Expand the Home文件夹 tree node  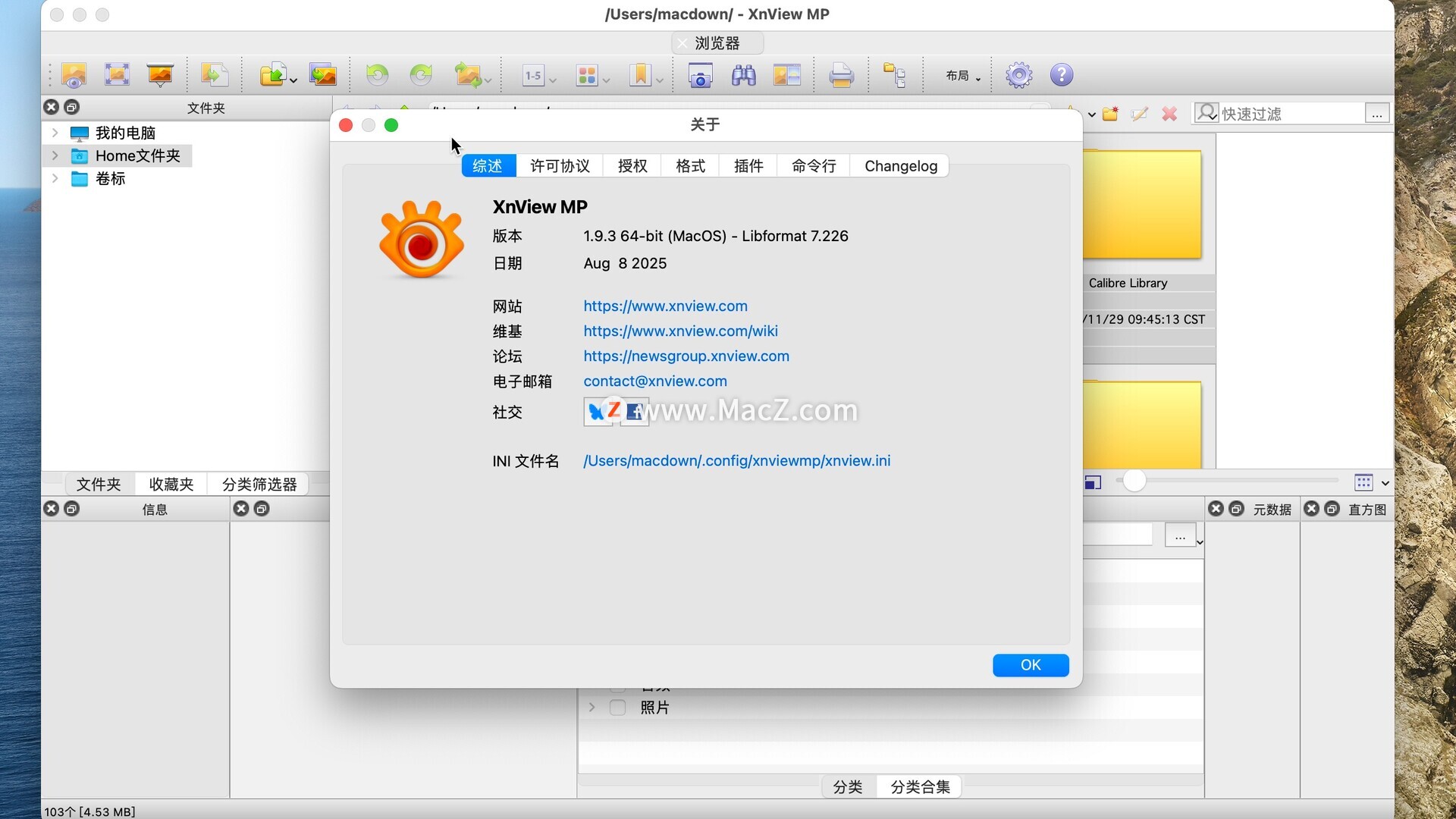point(55,155)
